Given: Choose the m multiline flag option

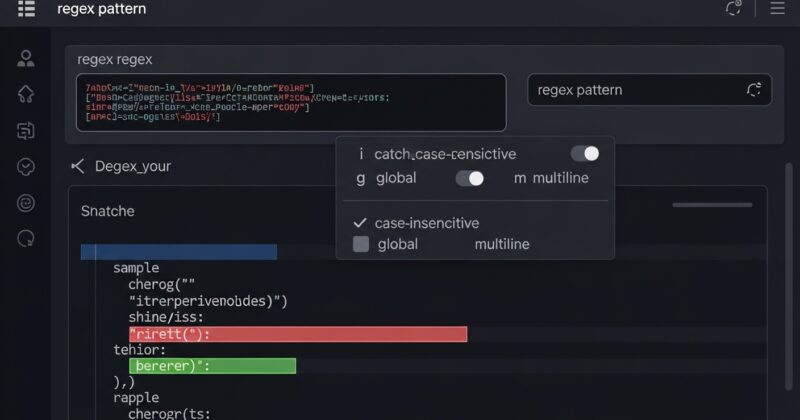Looking at the screenshot, I should pos(551,178).
